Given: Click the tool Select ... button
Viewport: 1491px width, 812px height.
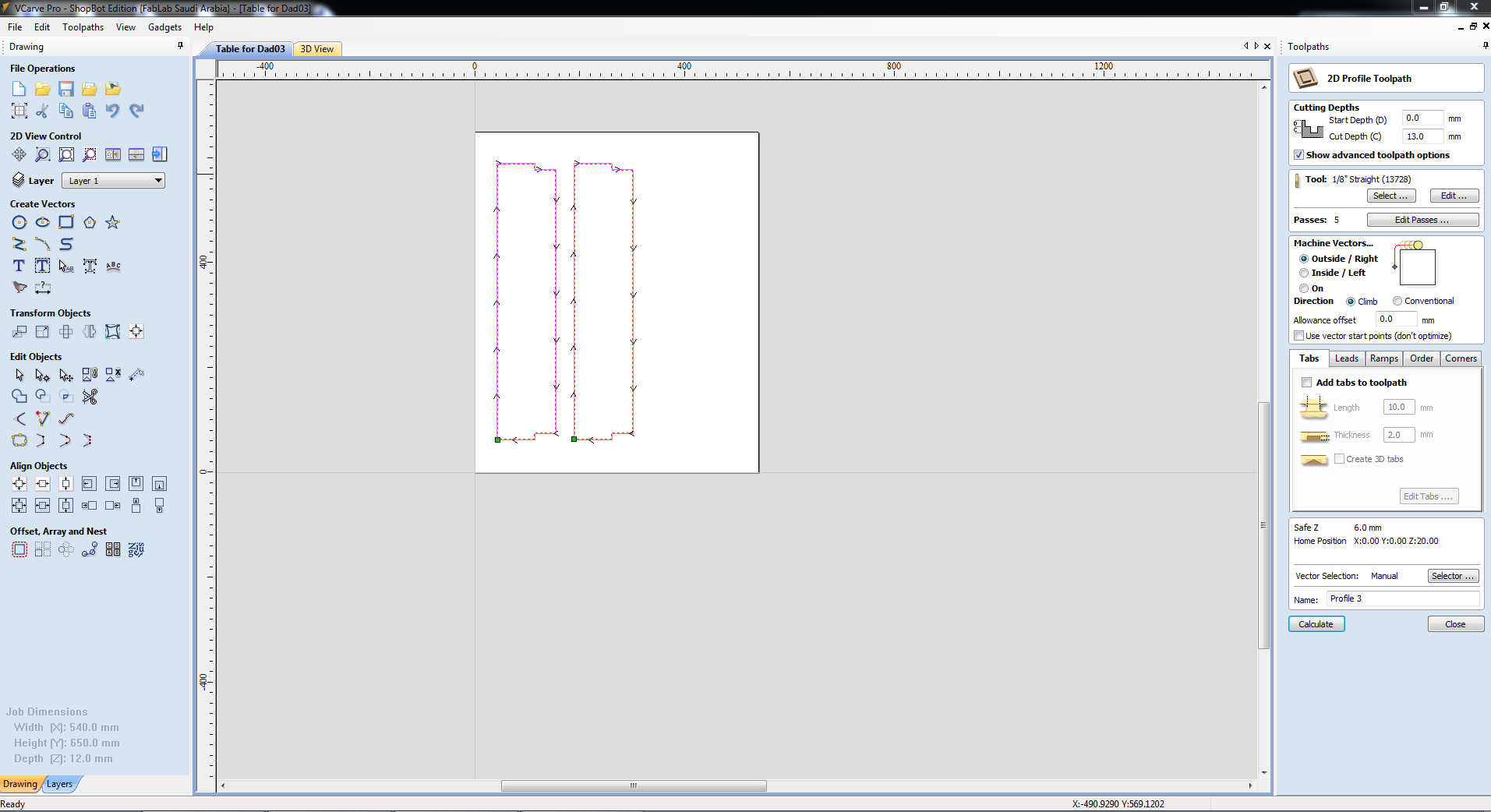Looking at the screenshot, I should tap(1391, 196).
